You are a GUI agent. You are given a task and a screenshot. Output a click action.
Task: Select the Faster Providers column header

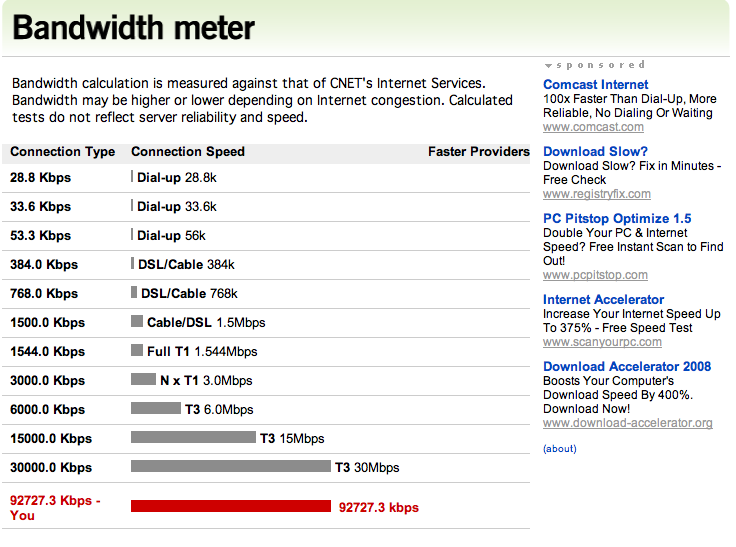pos(478,152)
